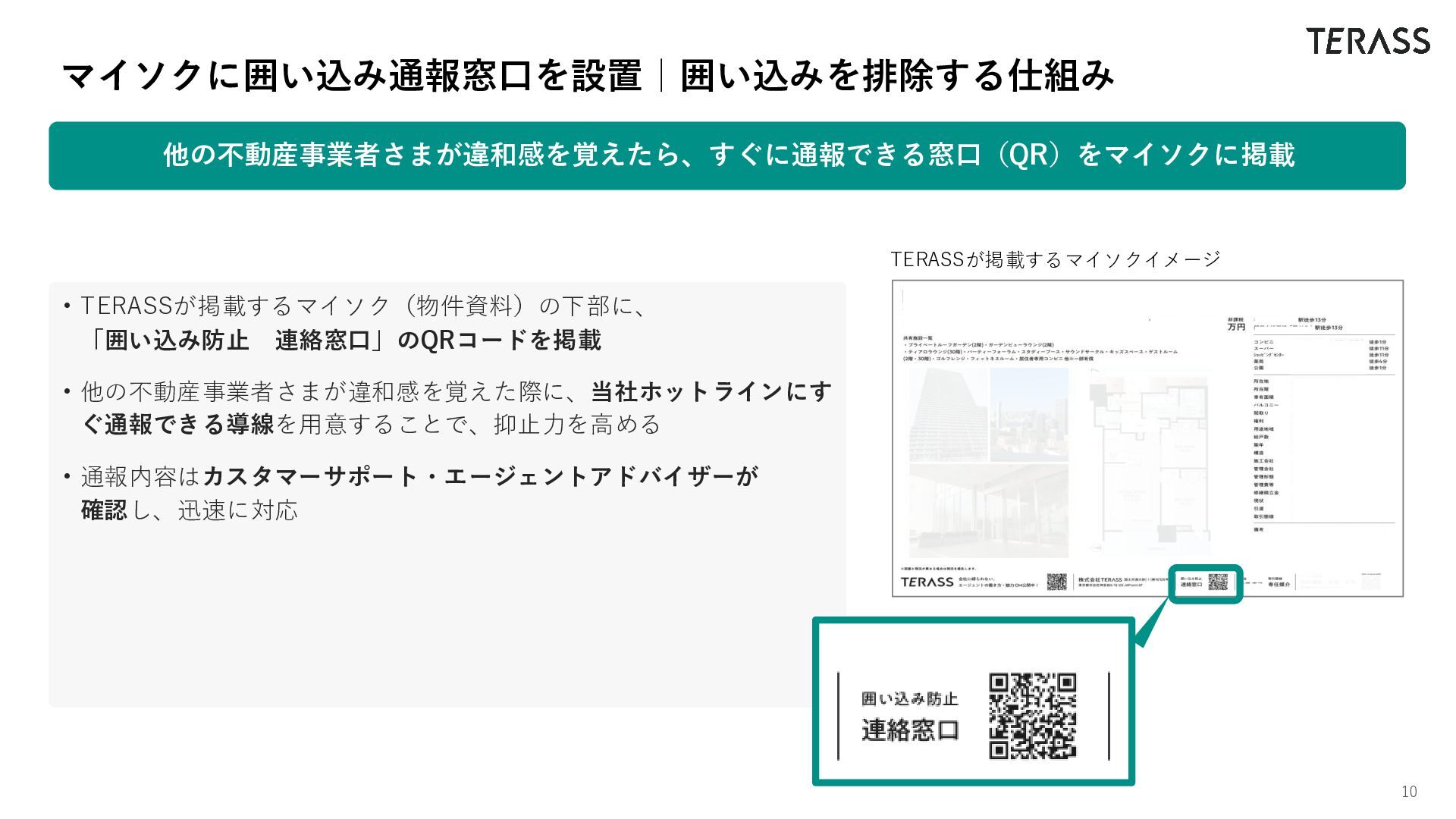Click the small QR code inside the highlighted flyer box

pos(1218,582)
